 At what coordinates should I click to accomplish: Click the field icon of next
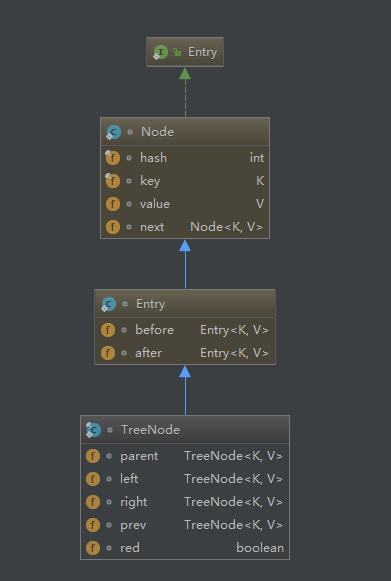coord(113,227)
